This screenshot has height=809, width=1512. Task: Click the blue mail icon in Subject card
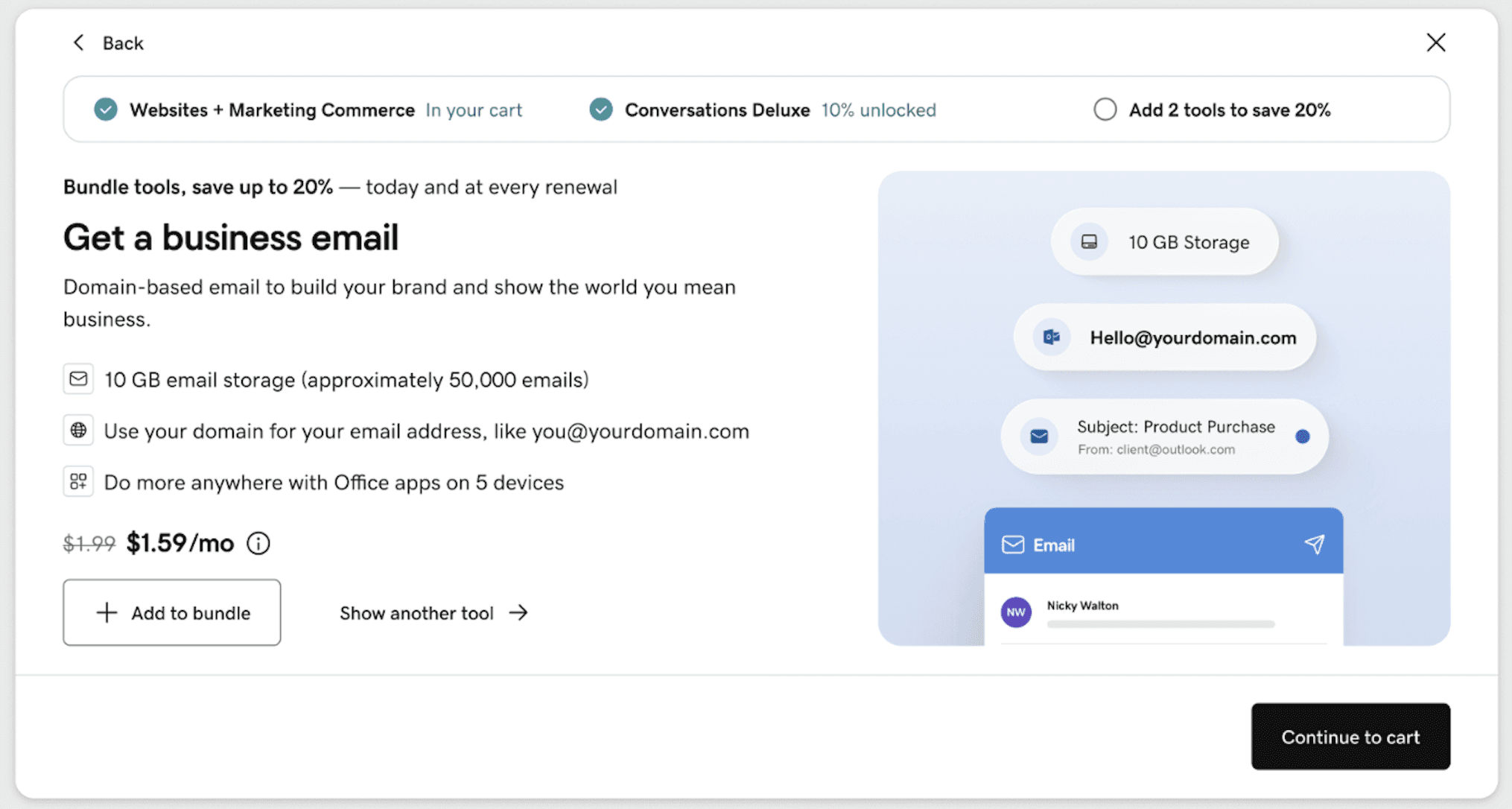pyautogui.click(x=1039, y=437)
